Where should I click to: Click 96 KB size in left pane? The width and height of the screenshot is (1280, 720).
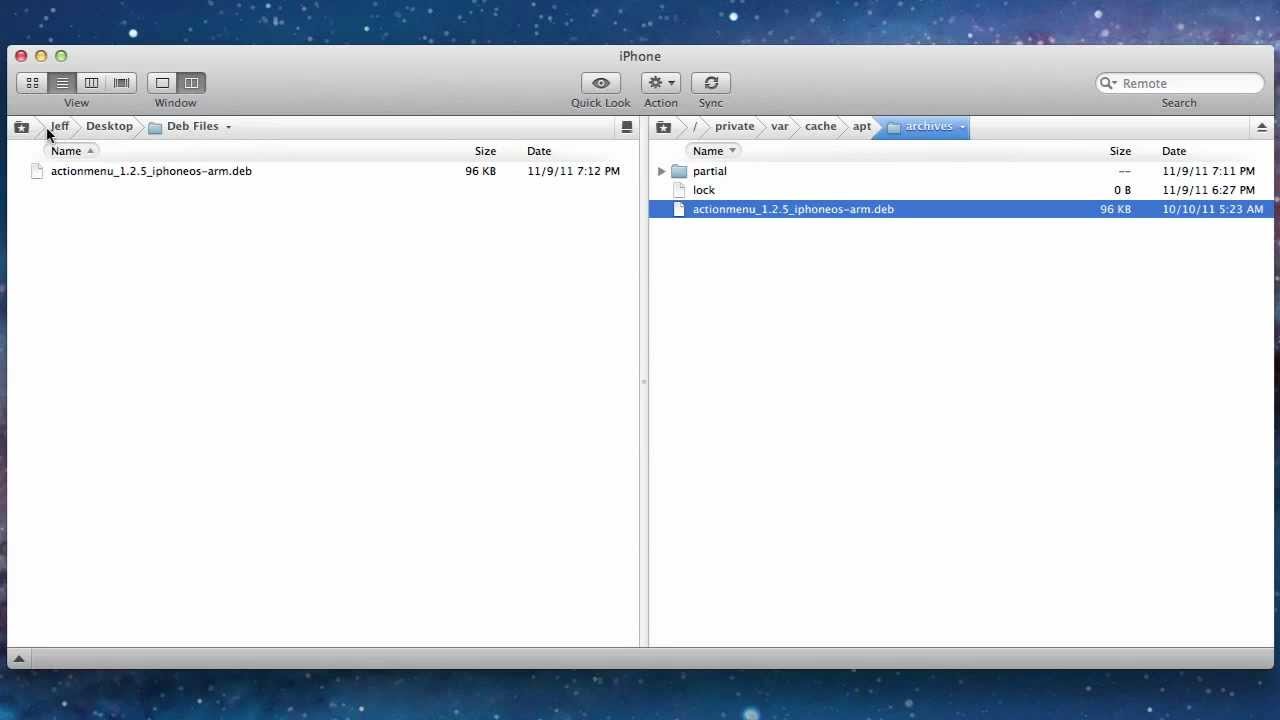(x=480, y=171)
